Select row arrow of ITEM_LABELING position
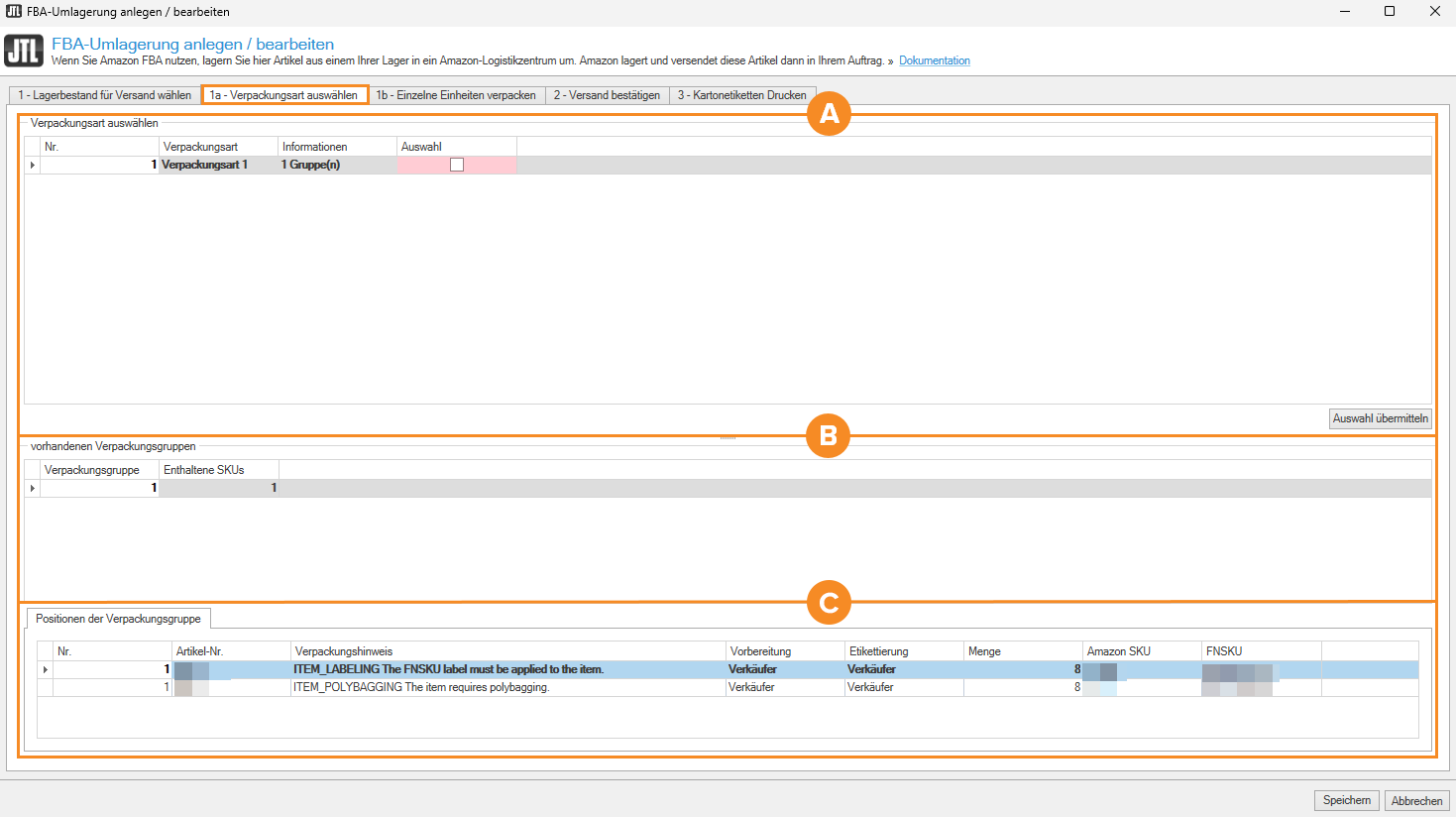Screen dimensions: 1456x817 (46, 669)
